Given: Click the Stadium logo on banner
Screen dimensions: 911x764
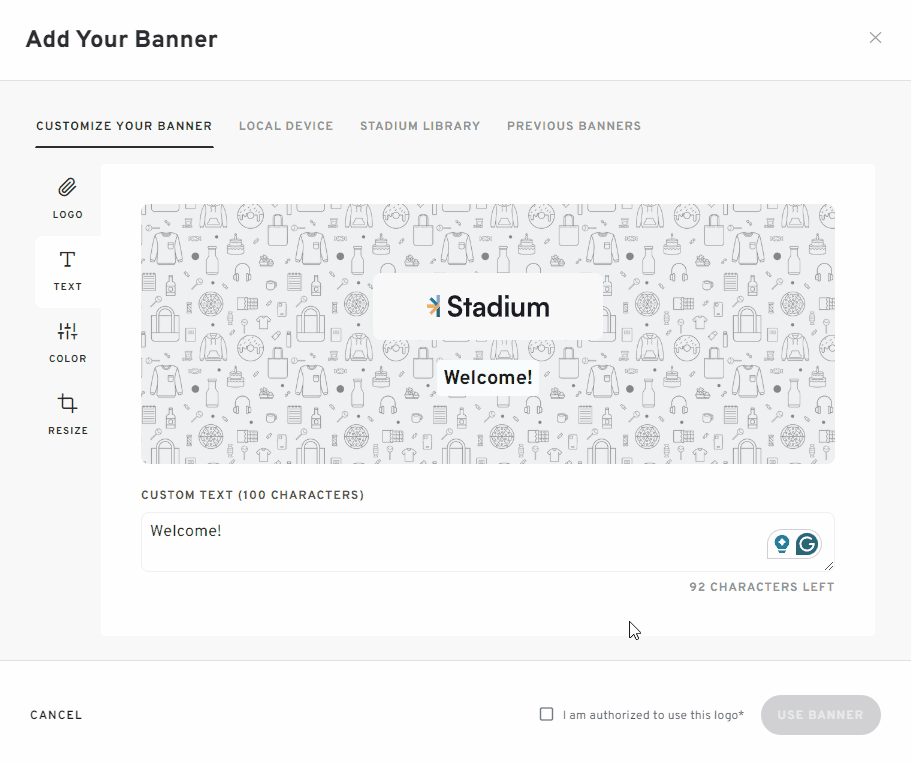Looking at the screenshot, I should click(488, 307).
